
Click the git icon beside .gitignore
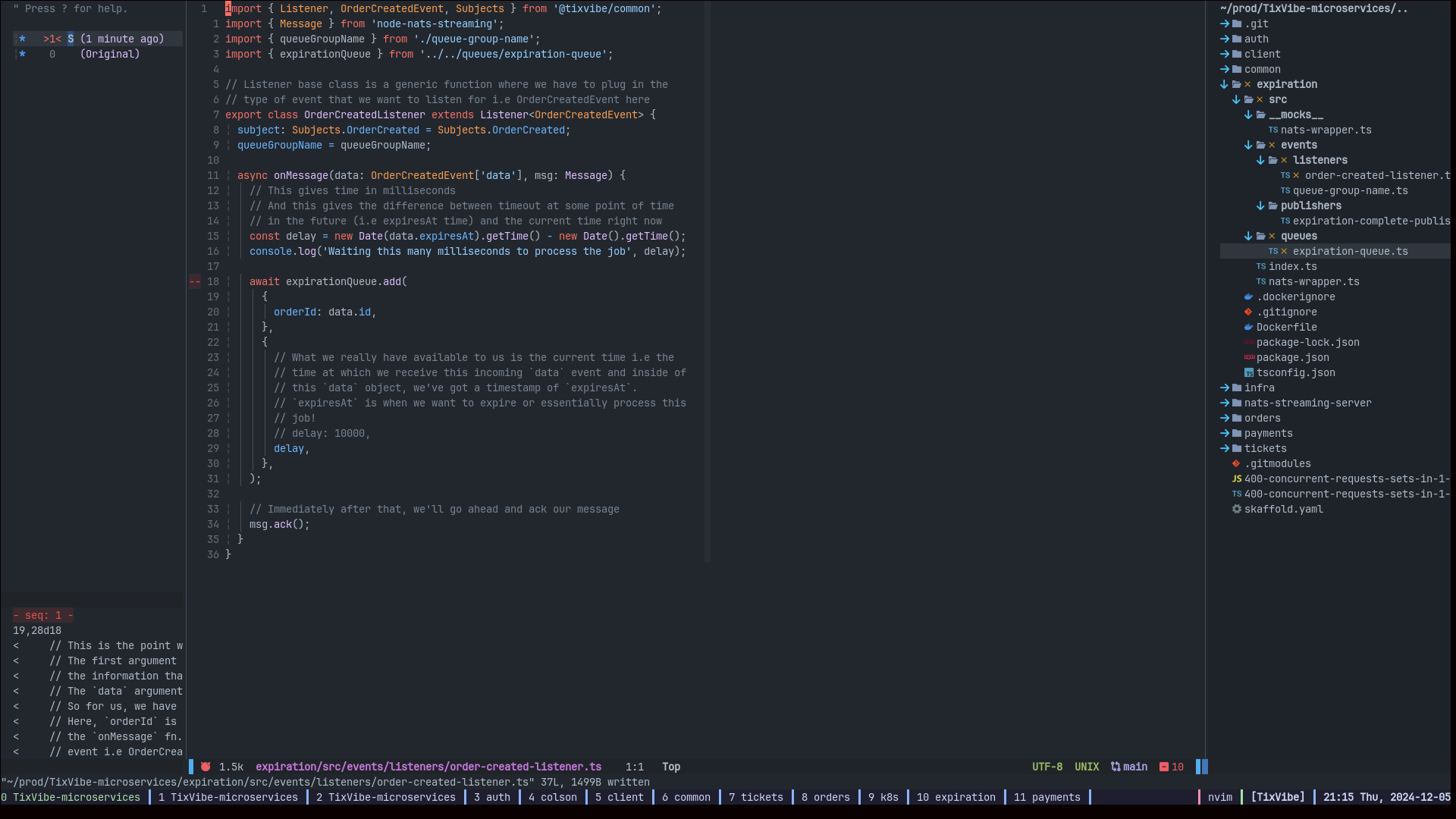coord(1248,312)
